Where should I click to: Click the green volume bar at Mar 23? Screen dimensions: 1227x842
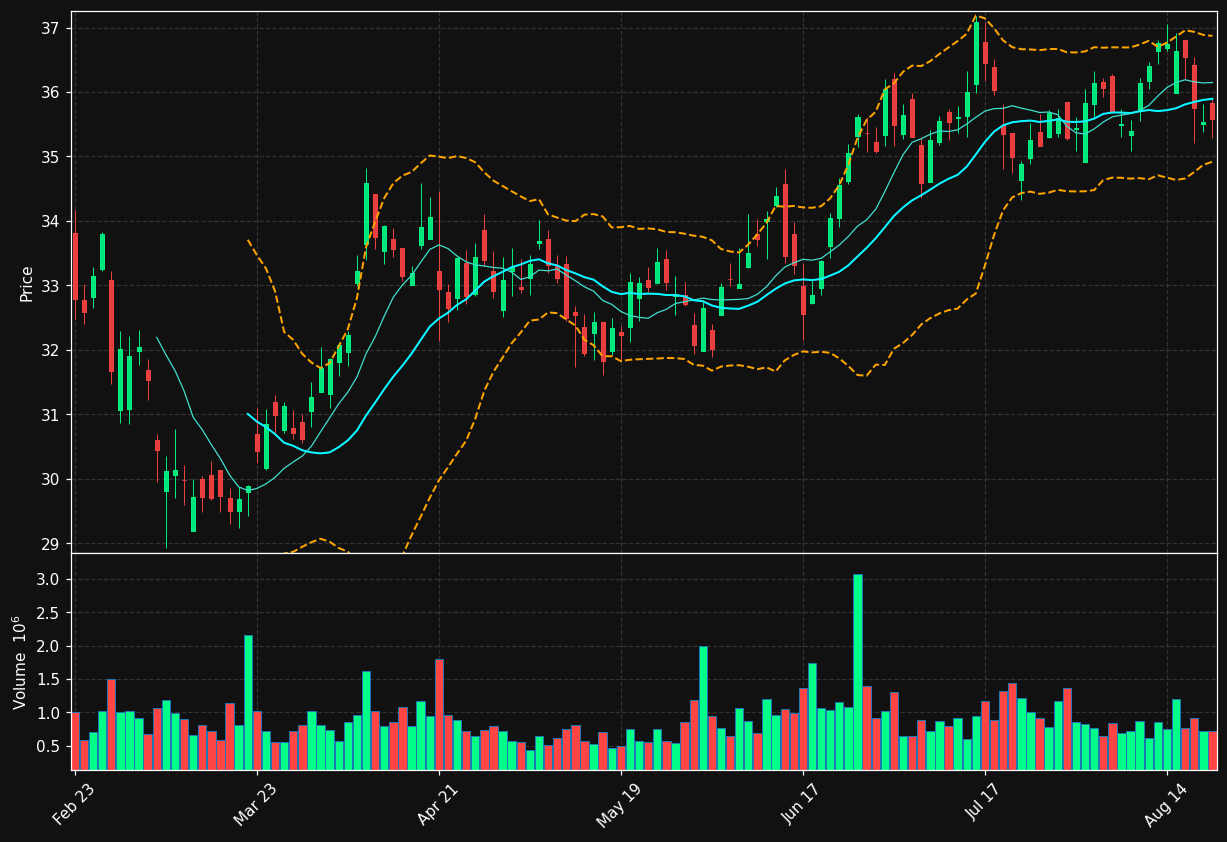click(x=248, y=703)
